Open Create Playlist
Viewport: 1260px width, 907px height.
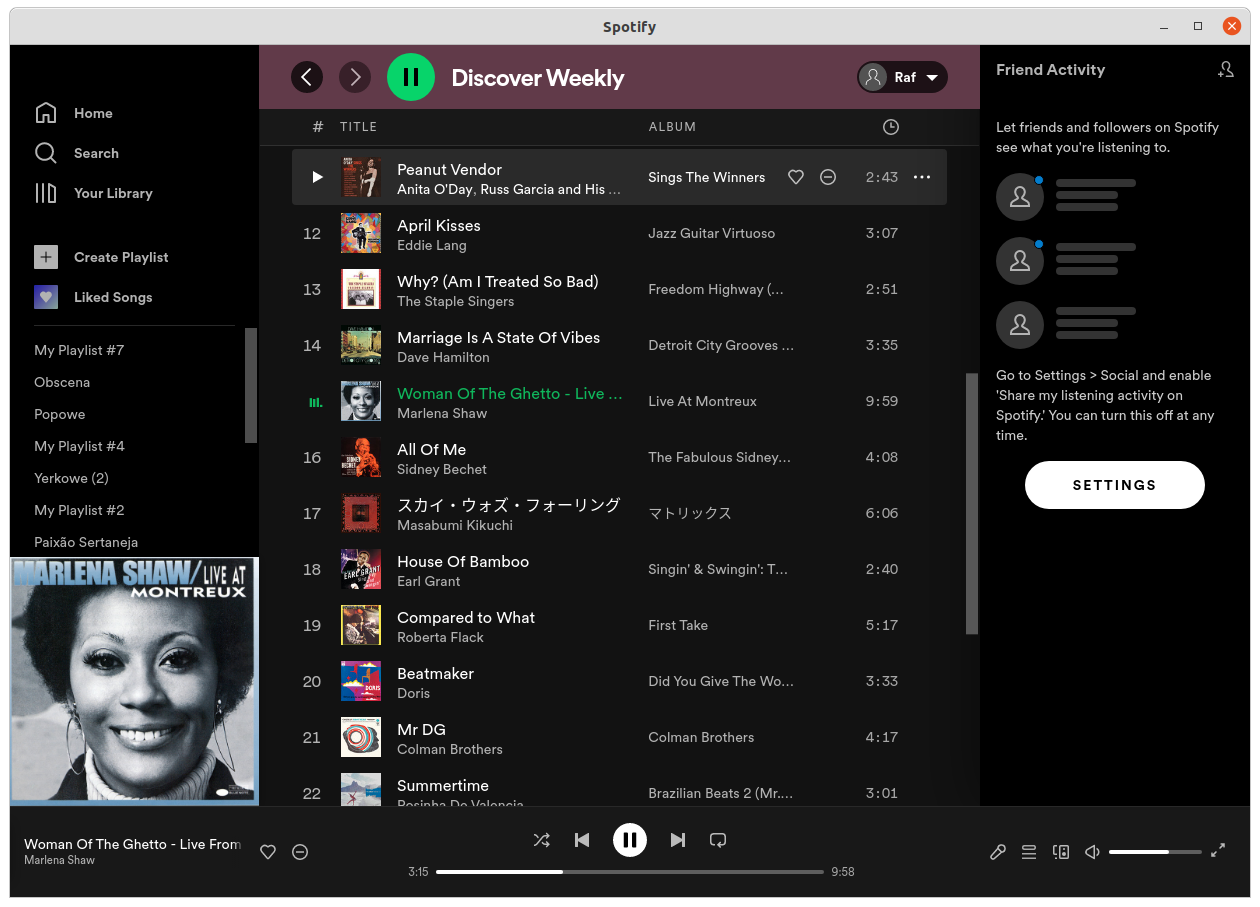[121, 257]
